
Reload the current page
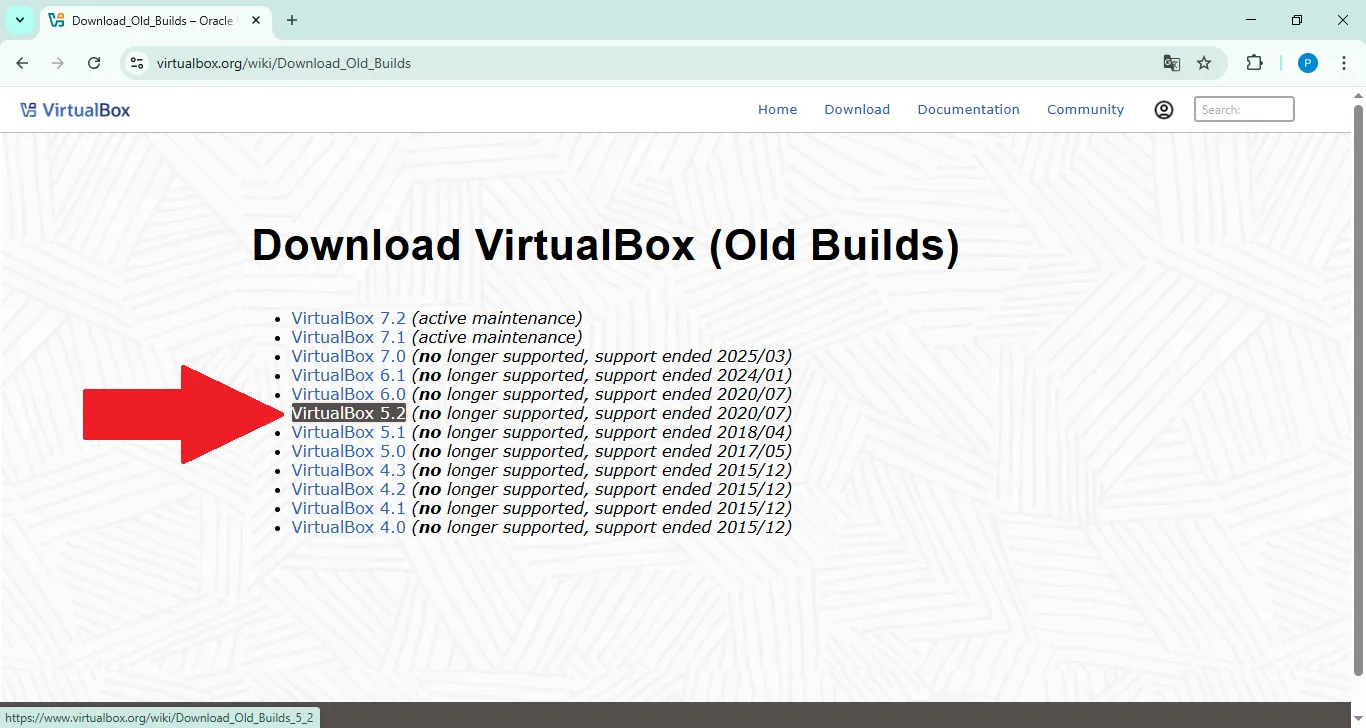[94, 62]
